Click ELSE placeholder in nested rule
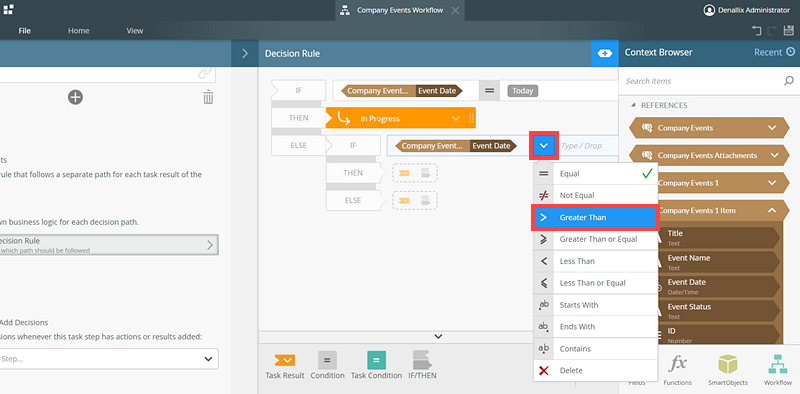The image size is (800, 394). coord(415,201)
